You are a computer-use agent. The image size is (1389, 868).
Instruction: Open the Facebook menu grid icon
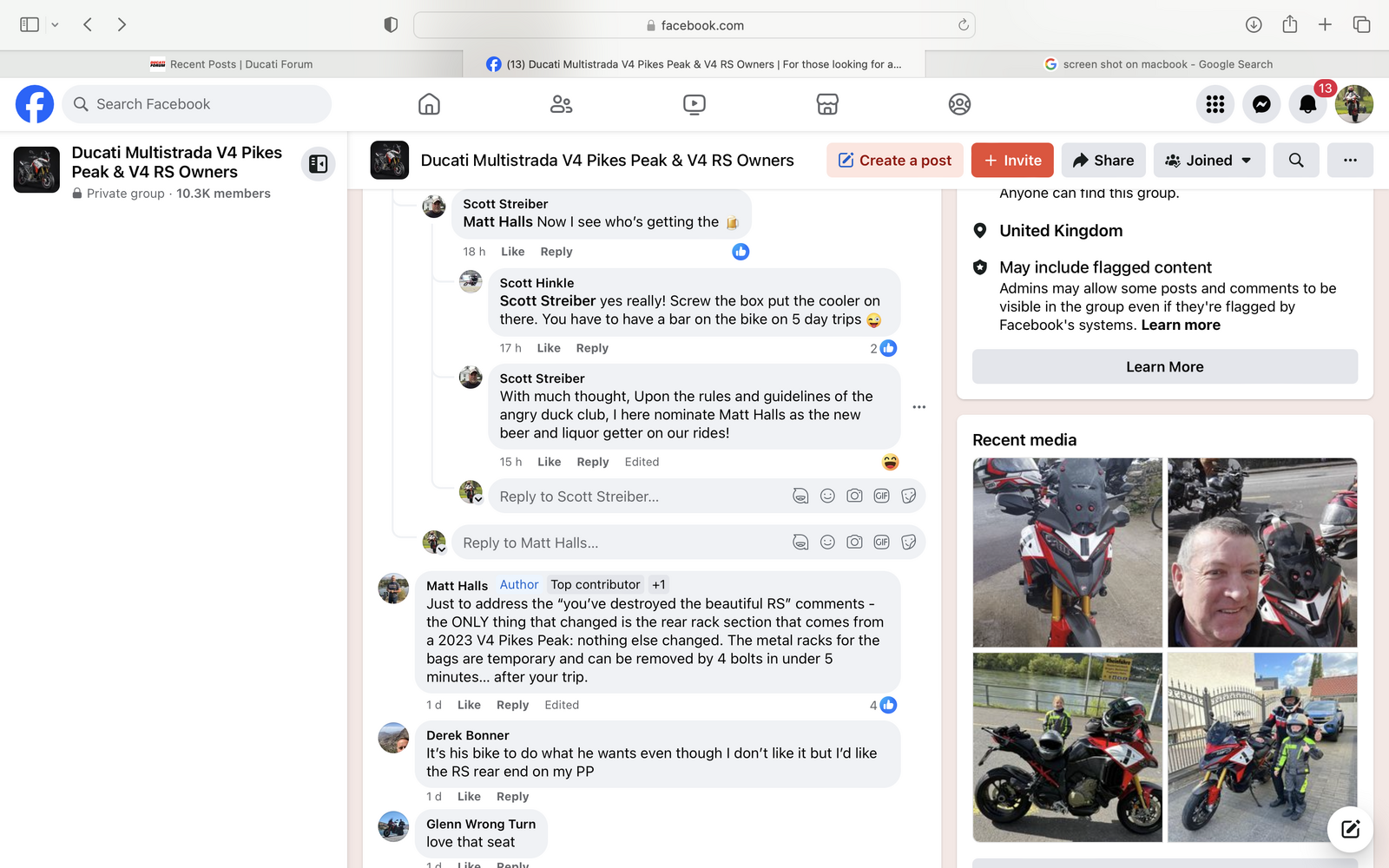click(x=1215, y=104)
